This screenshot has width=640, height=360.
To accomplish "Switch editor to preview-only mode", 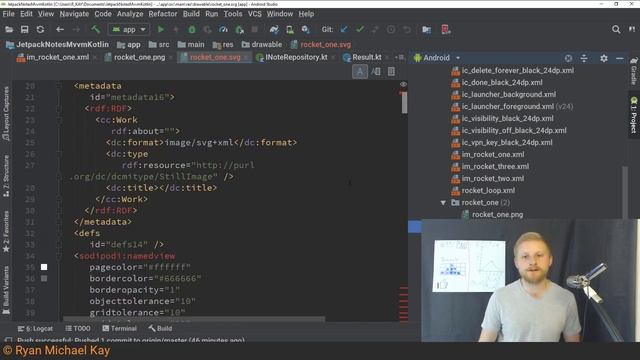I will (391, 72).
